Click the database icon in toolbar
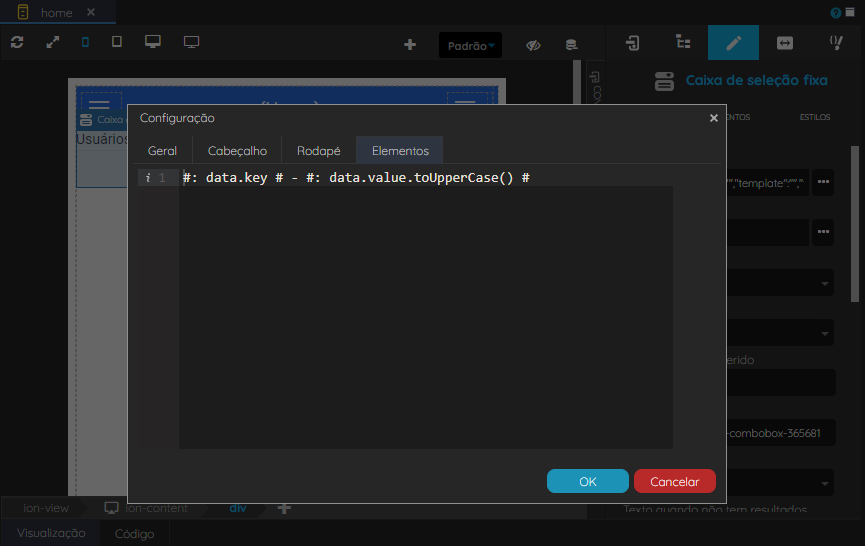This screenshot has width=865, height=546. [572, 45]
